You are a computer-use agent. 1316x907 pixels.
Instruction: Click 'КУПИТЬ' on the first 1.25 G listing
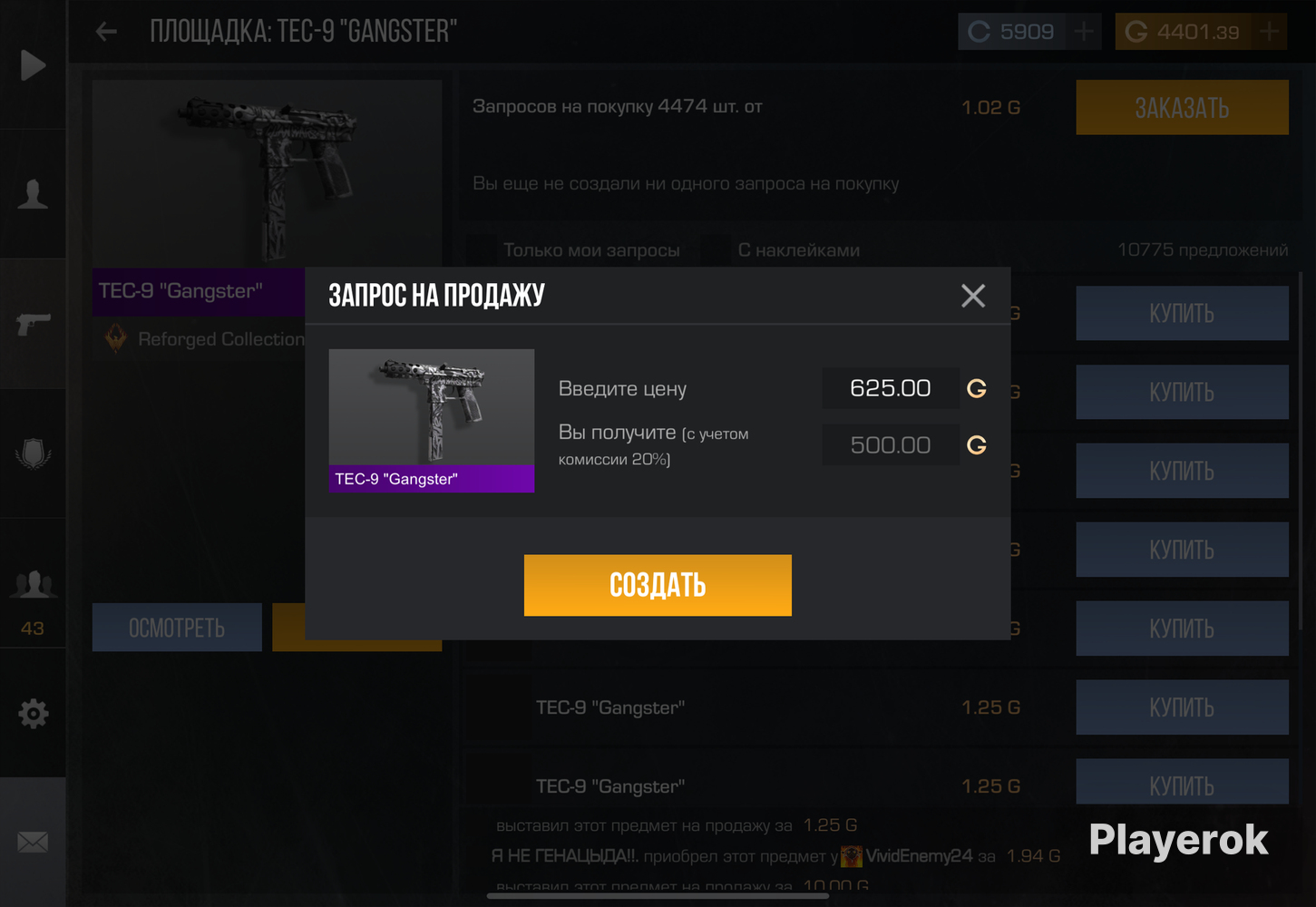pyautogui.click(x=1182, y=707)
